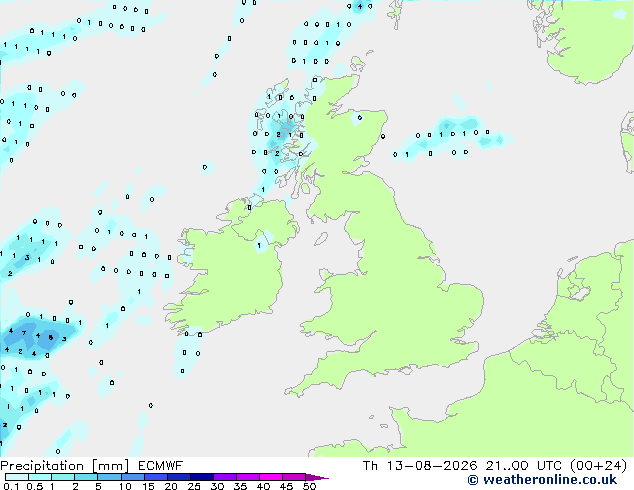The width and height of the screenshot is (634, 490).
Task: Click legend scale label '10'
Action: point(125,486)
